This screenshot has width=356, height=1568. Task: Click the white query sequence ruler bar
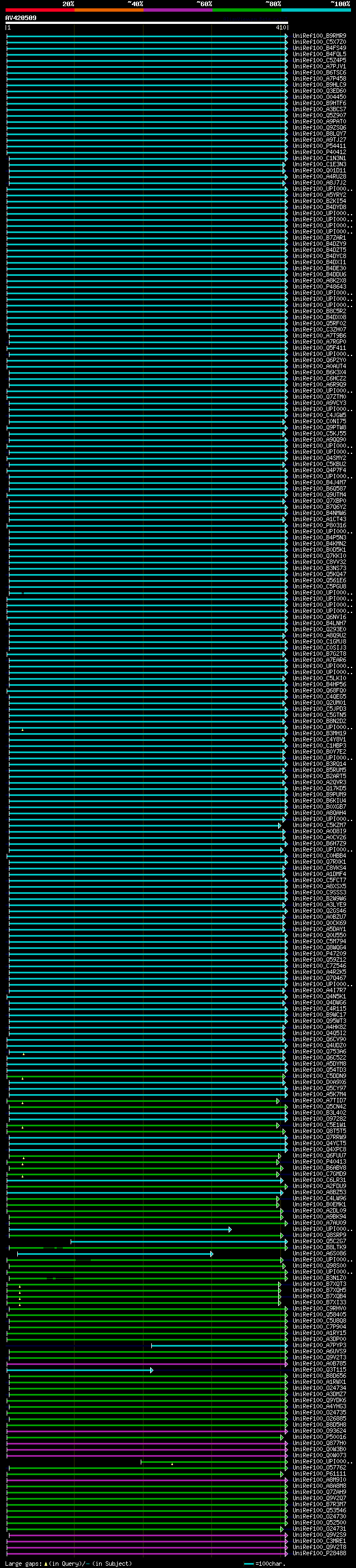[146, 22]
